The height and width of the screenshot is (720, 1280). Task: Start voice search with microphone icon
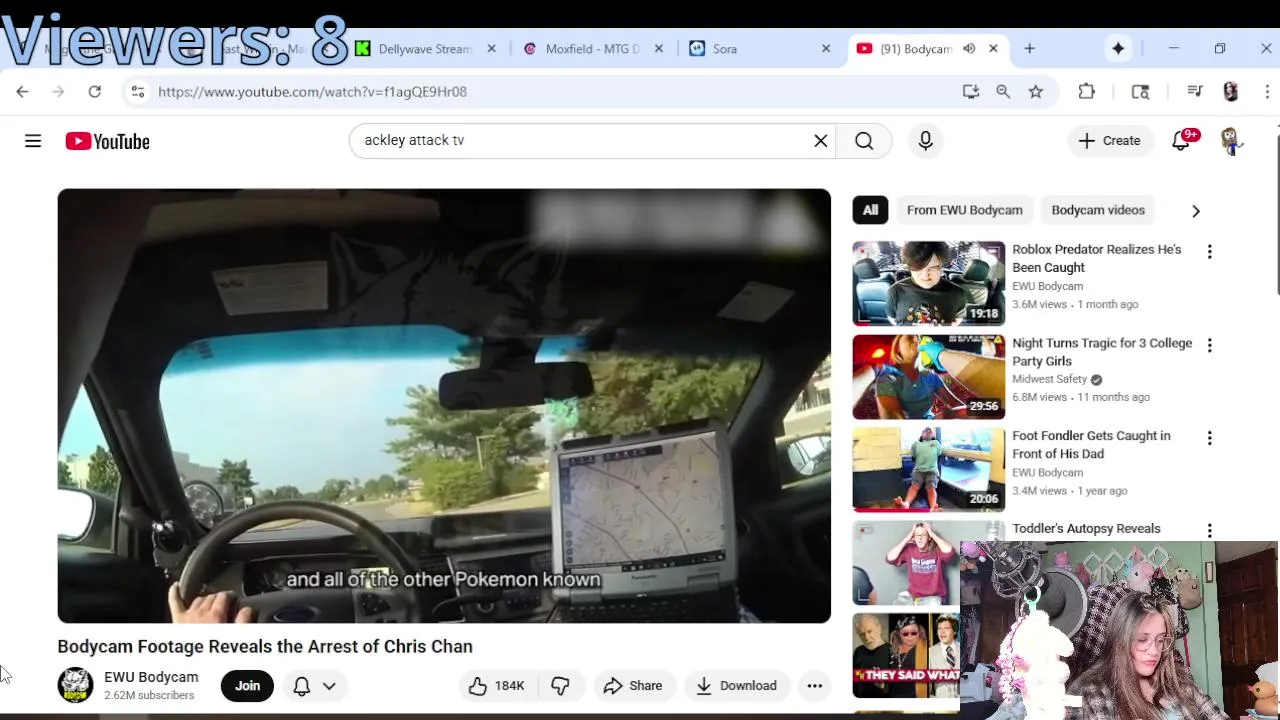[x=925, y=141]
